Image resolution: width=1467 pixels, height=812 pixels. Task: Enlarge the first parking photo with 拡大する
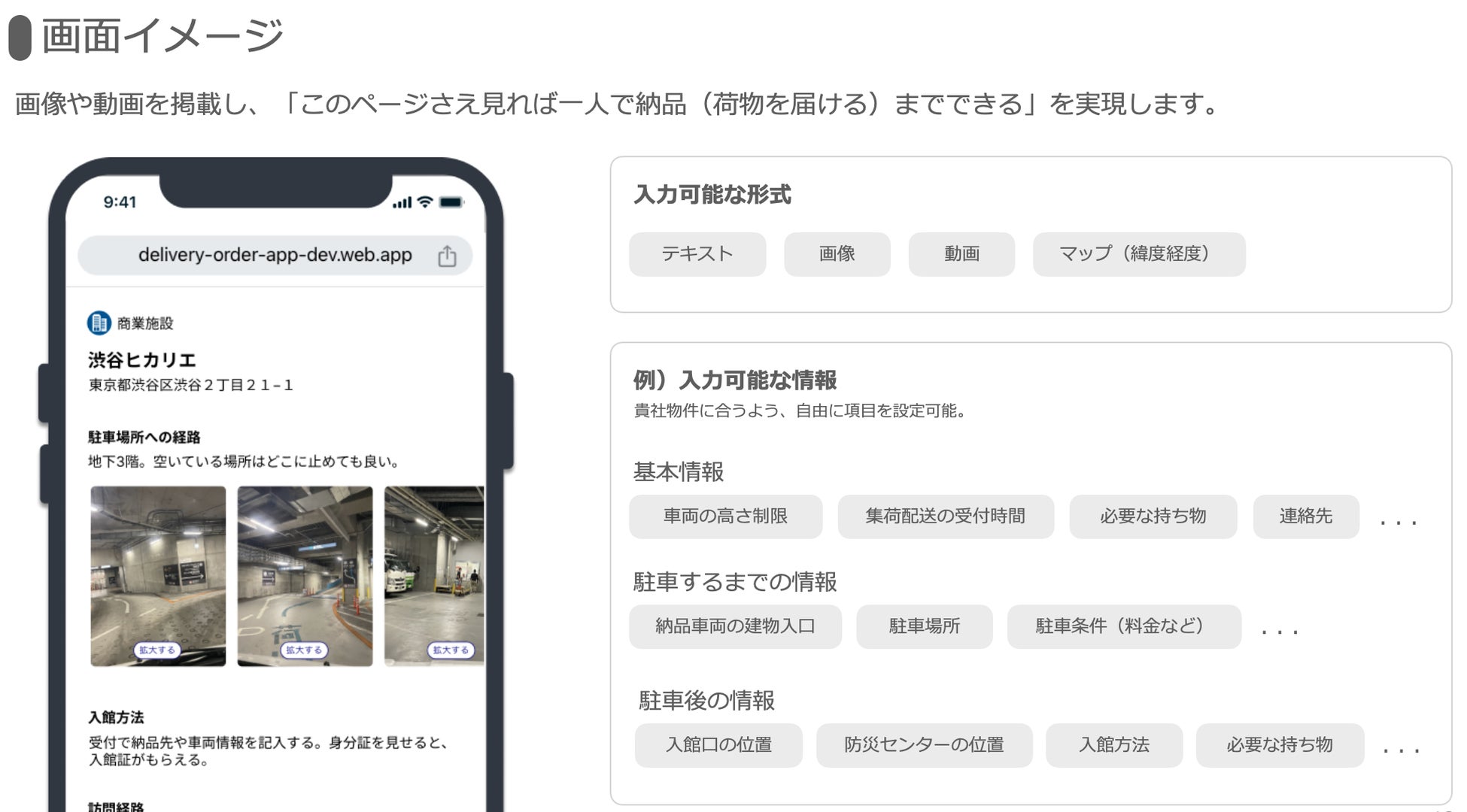pyautogui.click(x=156, y=650)
